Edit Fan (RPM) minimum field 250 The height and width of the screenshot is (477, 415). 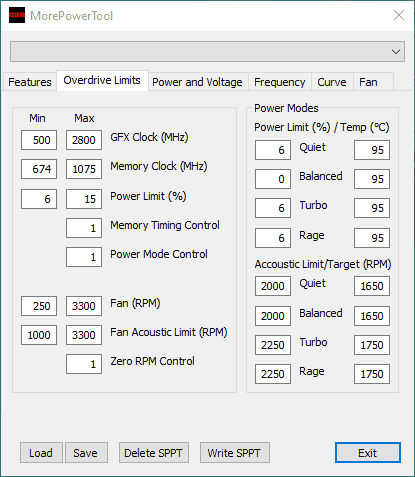pos(39,306)
